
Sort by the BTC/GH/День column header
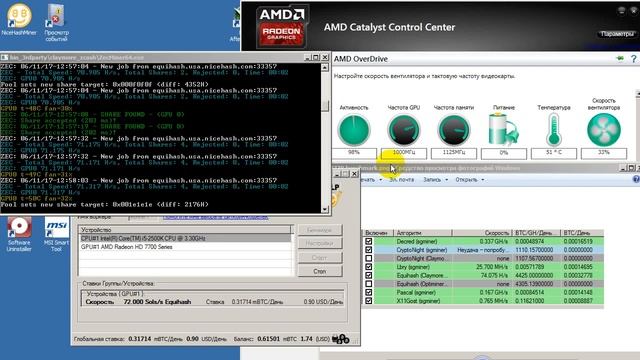(536, 233)
